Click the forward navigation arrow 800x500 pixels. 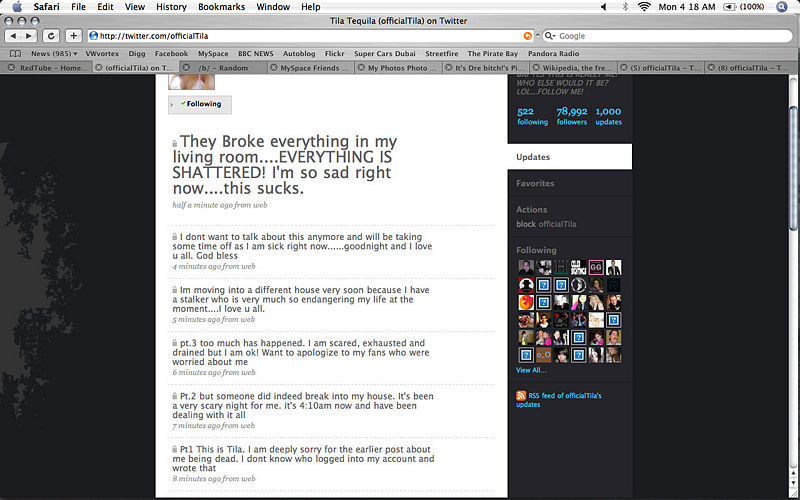point(30,35)
